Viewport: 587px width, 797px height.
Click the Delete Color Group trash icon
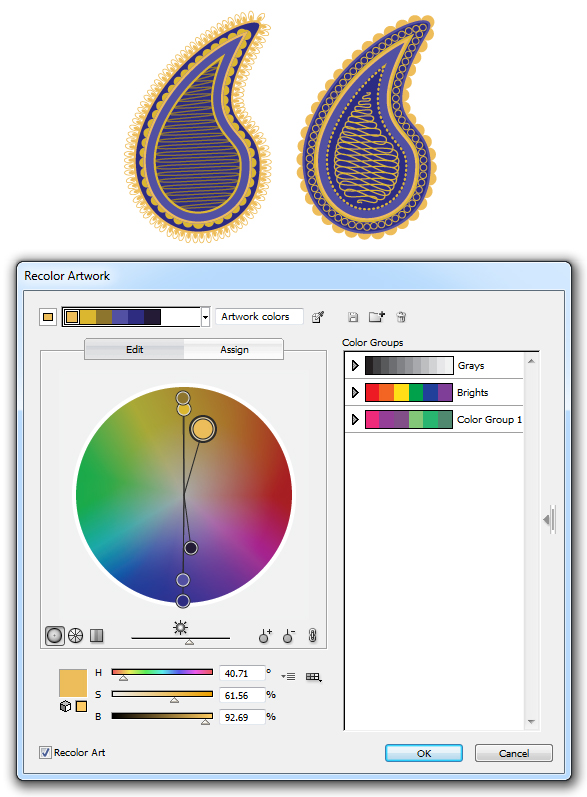coord(401,317)
